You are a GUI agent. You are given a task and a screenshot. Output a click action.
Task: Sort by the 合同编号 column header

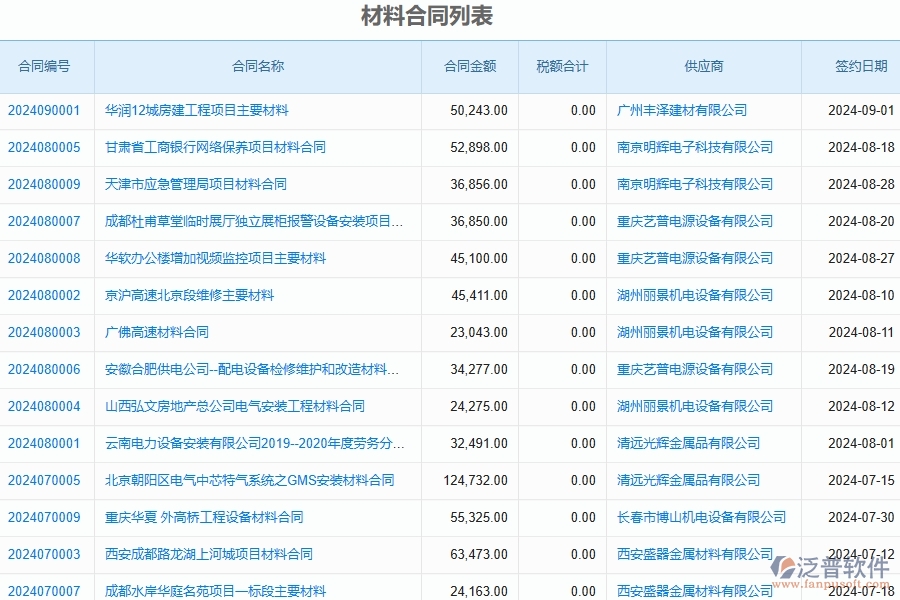(x=46, y=67)
